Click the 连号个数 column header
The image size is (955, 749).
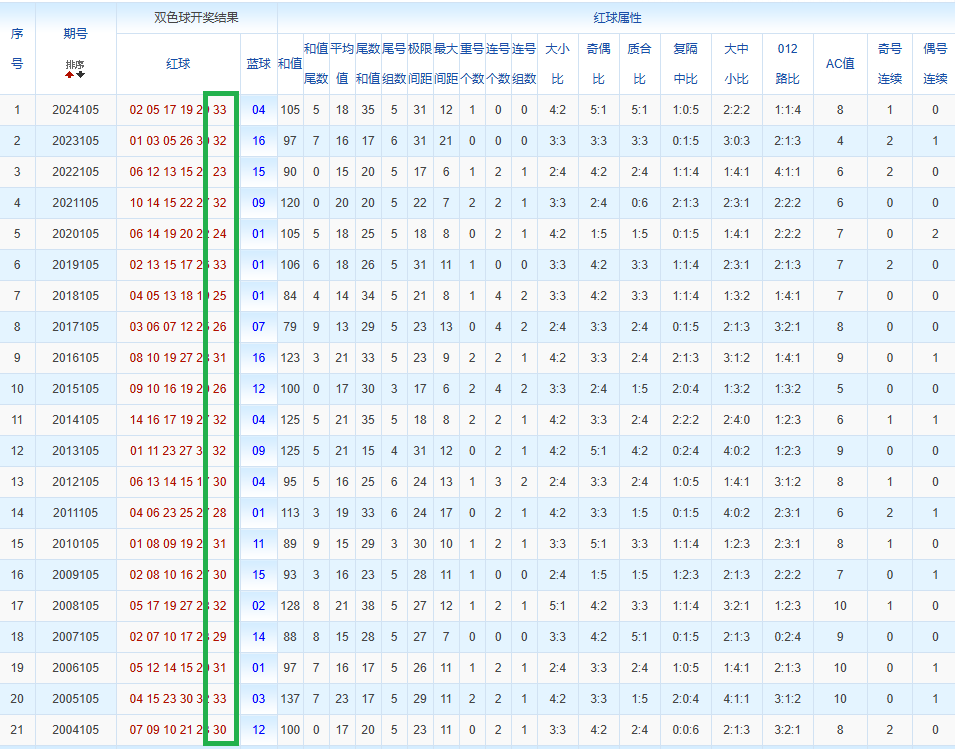coord(498,63)
